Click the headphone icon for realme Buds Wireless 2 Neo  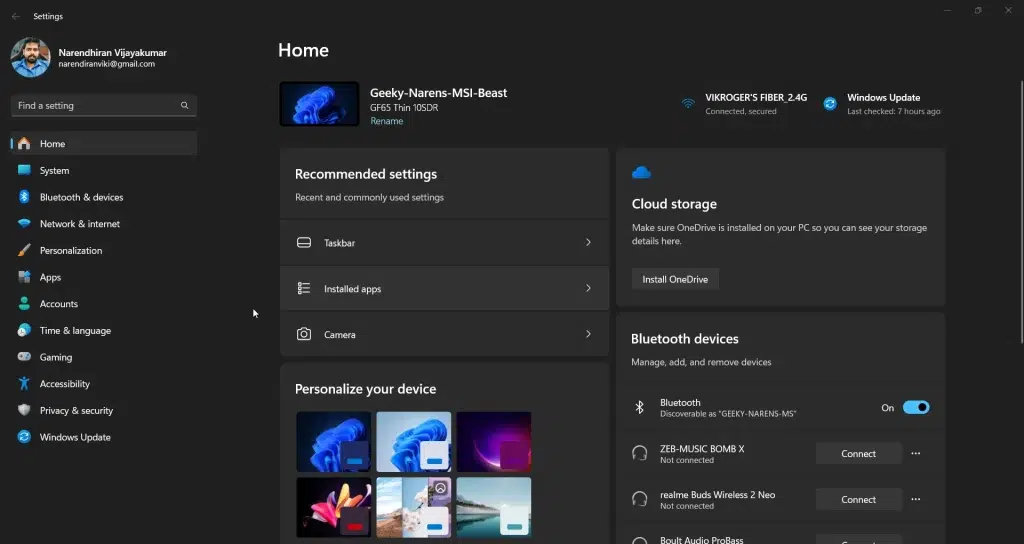pos(640,499)
